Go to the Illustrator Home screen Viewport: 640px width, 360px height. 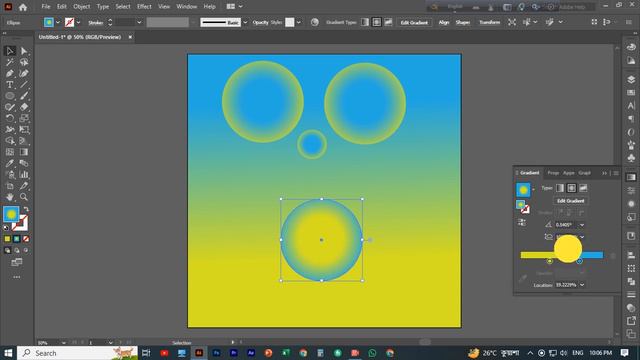click(x=23, y=7)
